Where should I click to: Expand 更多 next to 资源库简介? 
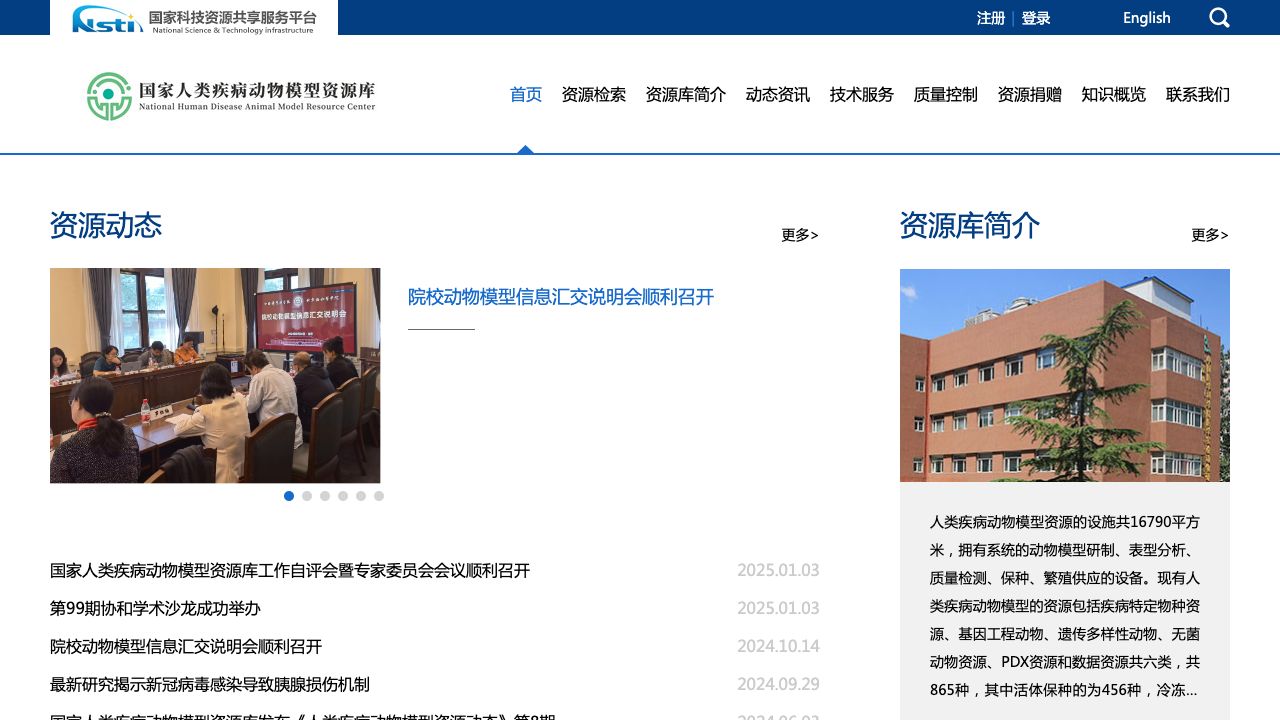click(x=1209, y=235)
